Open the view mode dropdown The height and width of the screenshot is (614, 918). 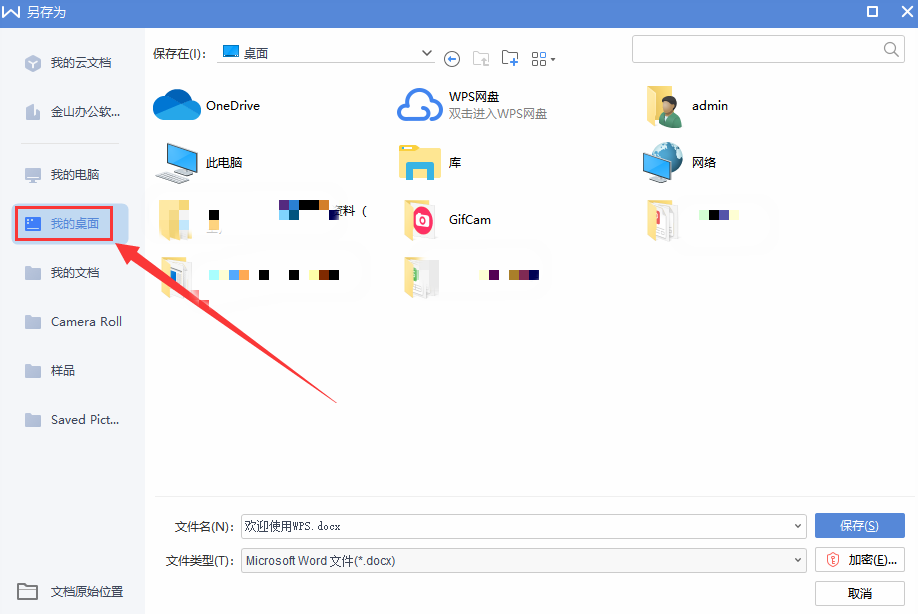click(543, 59)
